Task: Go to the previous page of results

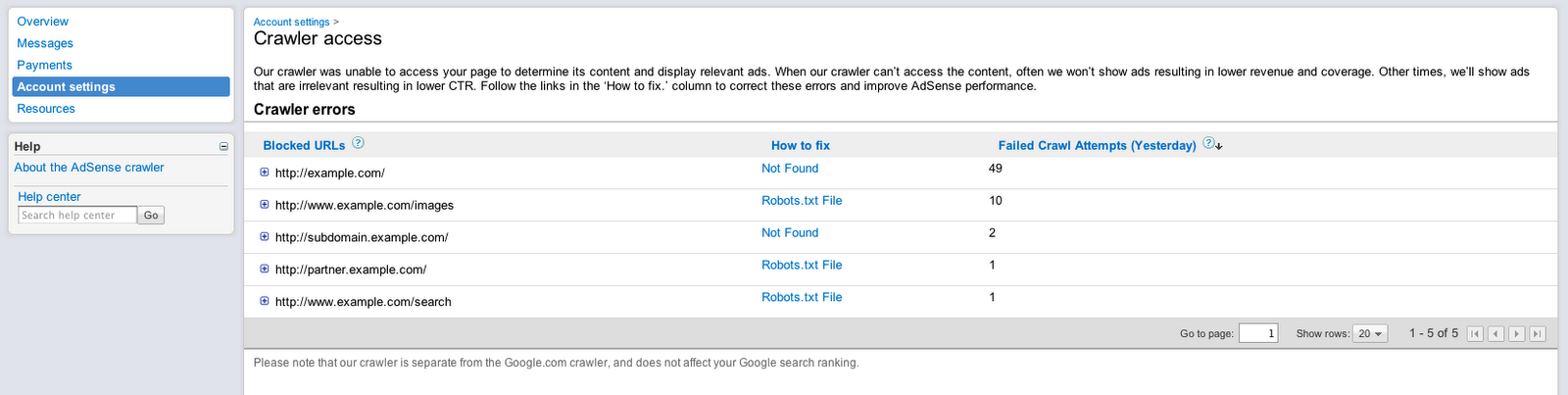Action: tap(1495, 334)
